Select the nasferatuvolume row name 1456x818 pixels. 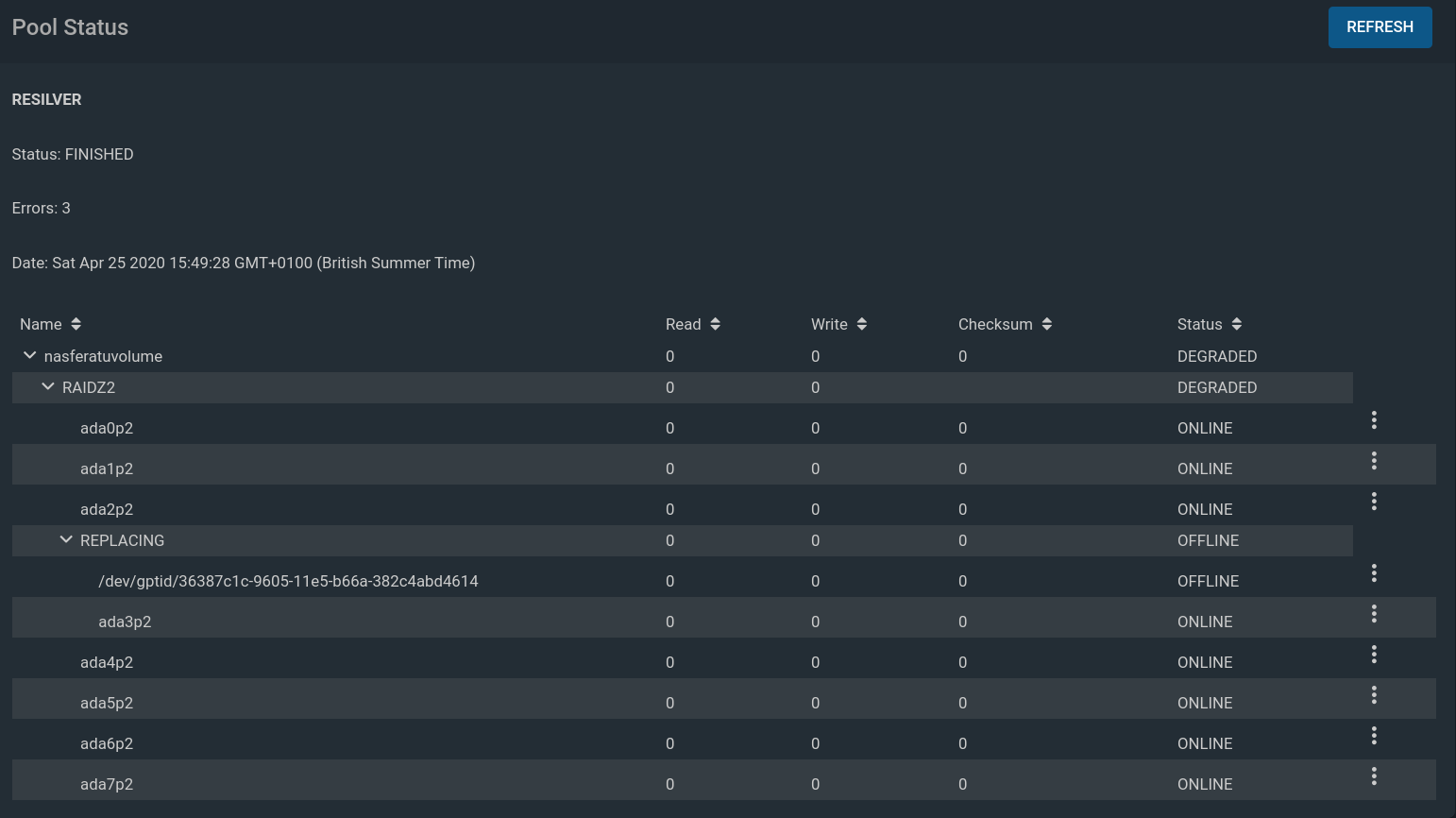[103, 356]
